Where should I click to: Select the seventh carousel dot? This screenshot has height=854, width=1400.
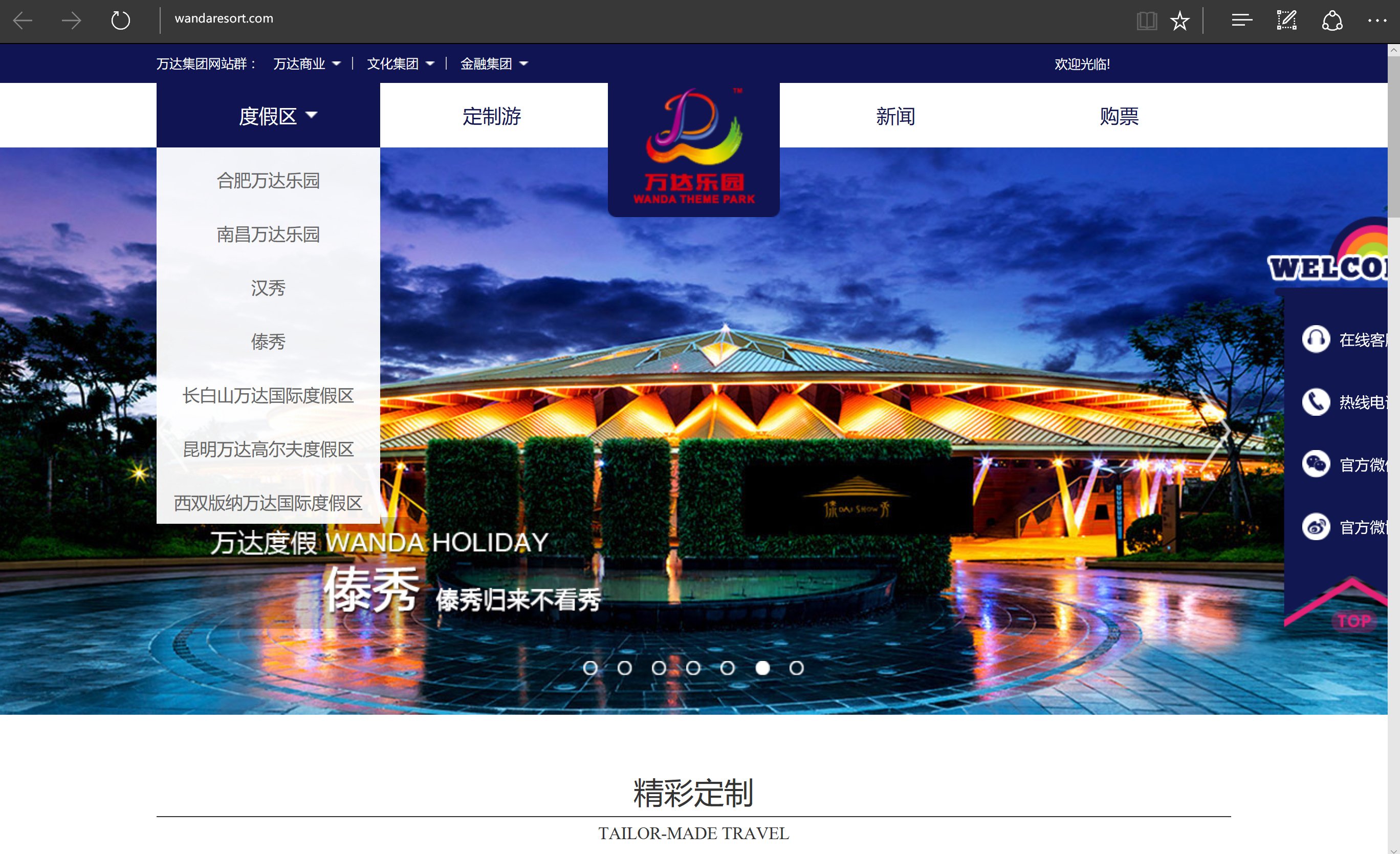797,668
